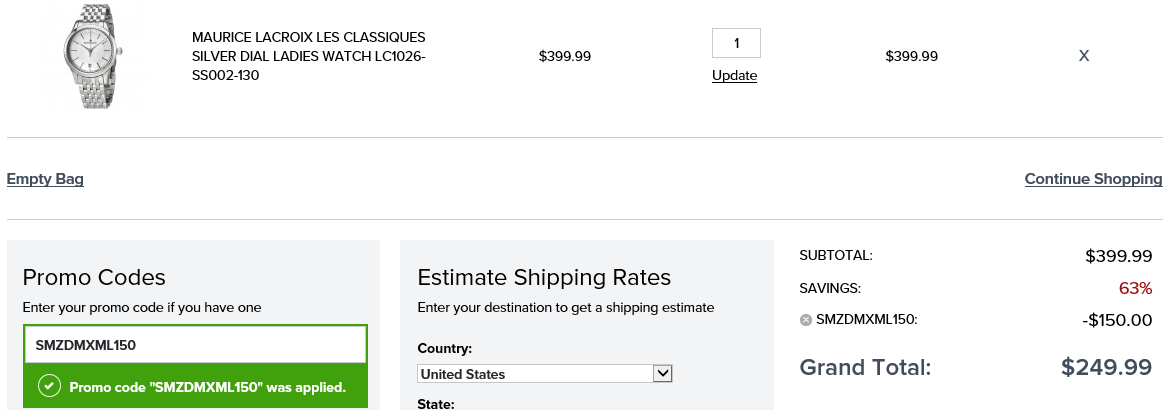Click the Estimate Shipping Rates heading
The width and height of the screenshot is (1167, 410).
pos(544,278)
